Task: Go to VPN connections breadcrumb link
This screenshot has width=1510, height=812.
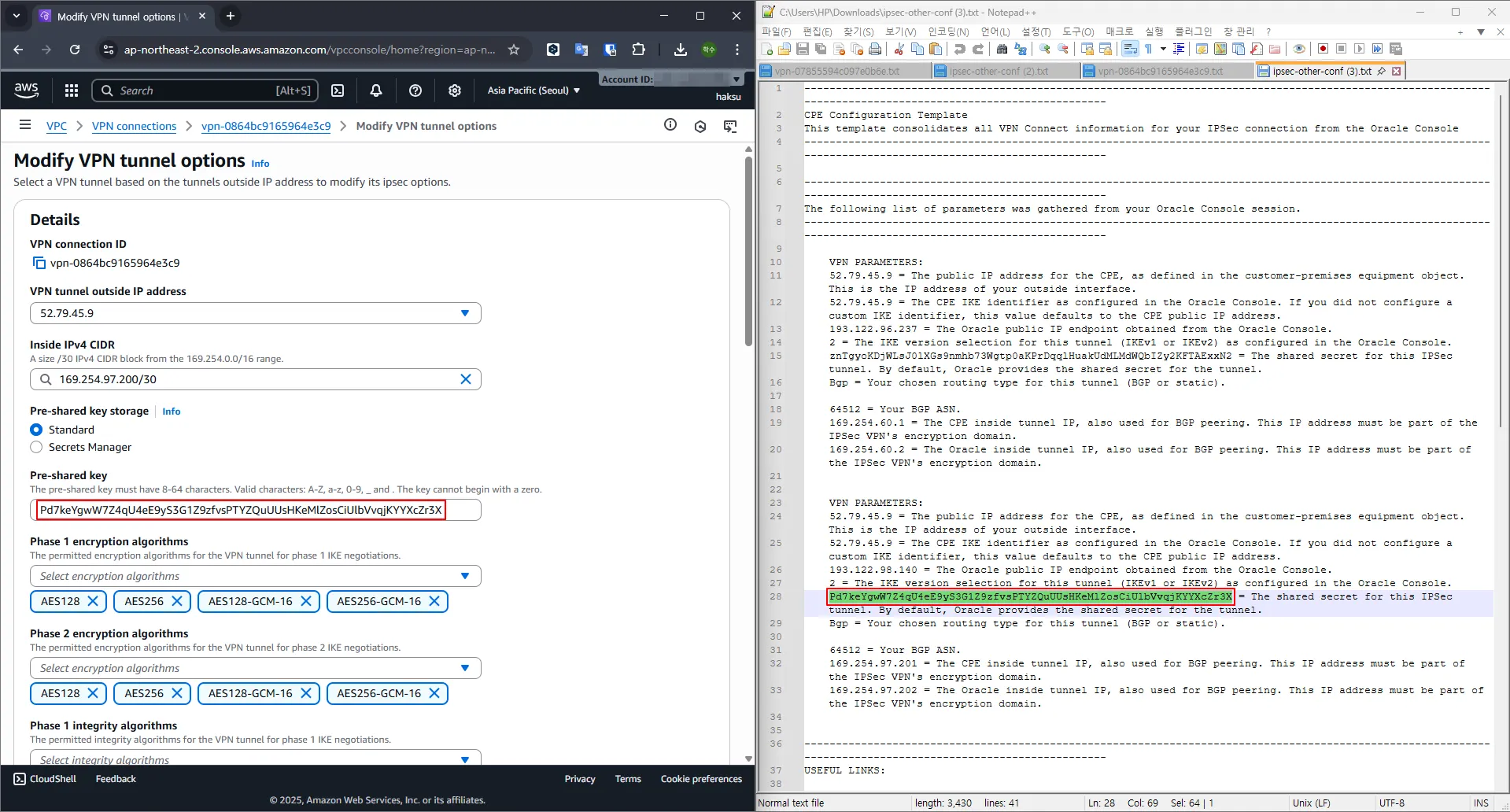Action: [134, 126]
